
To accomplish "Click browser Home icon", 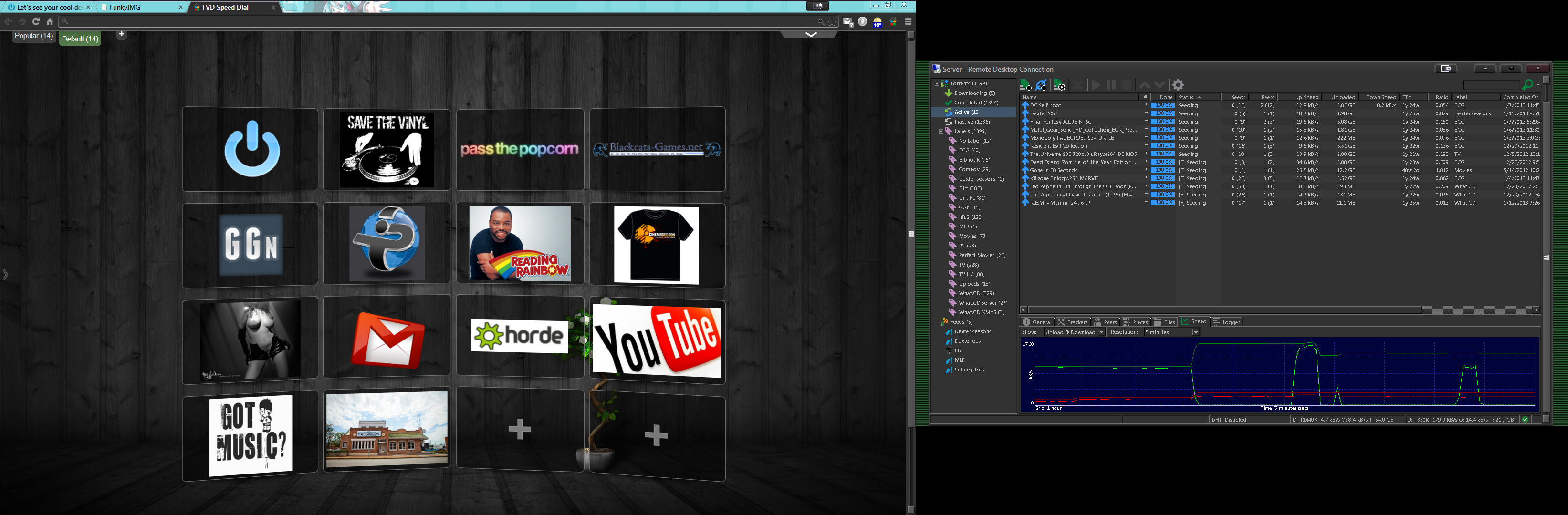I will pyautogui.click(x=50, y=21).
